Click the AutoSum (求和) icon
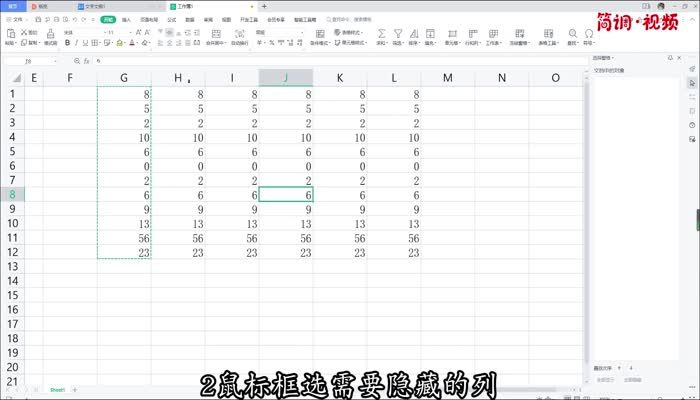 (x=381, y=34)
